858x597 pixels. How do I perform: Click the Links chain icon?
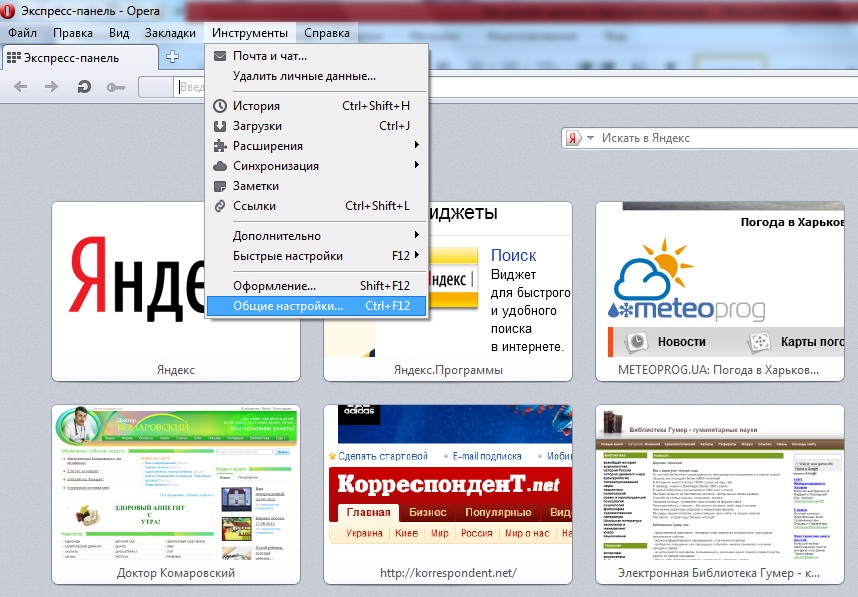220,206
